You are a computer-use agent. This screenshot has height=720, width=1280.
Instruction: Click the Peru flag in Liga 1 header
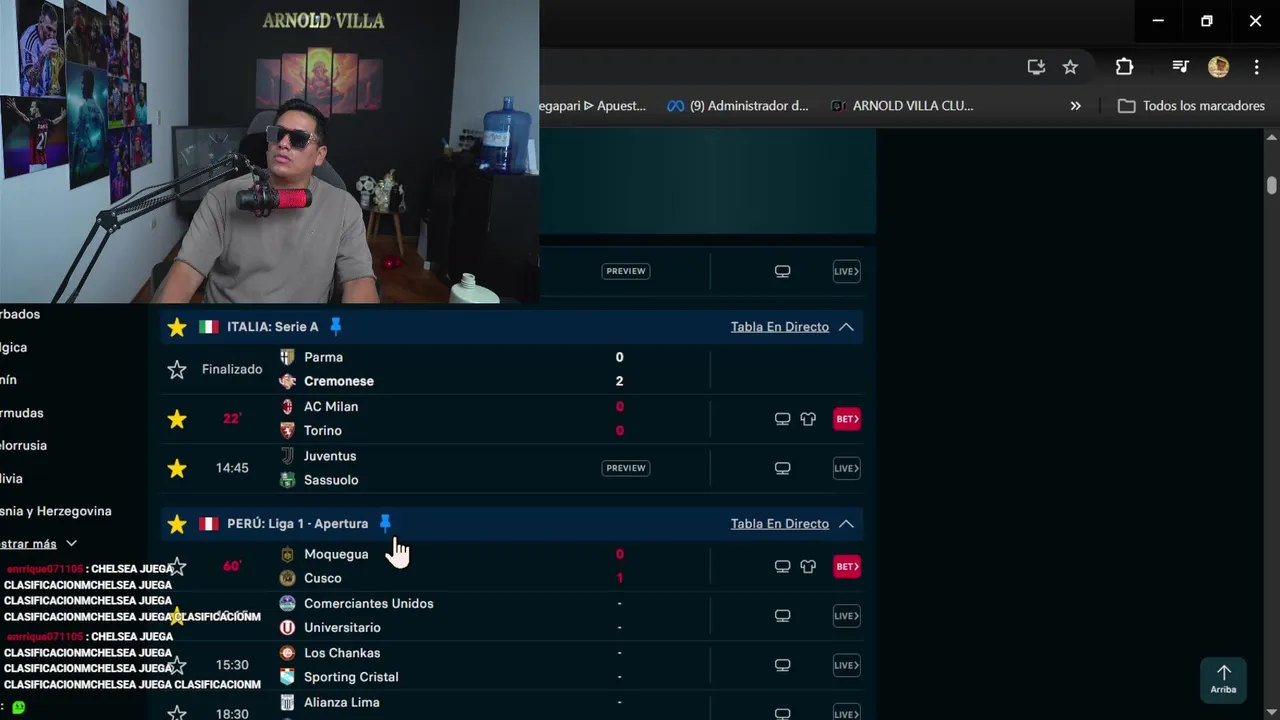pos(208,524)
